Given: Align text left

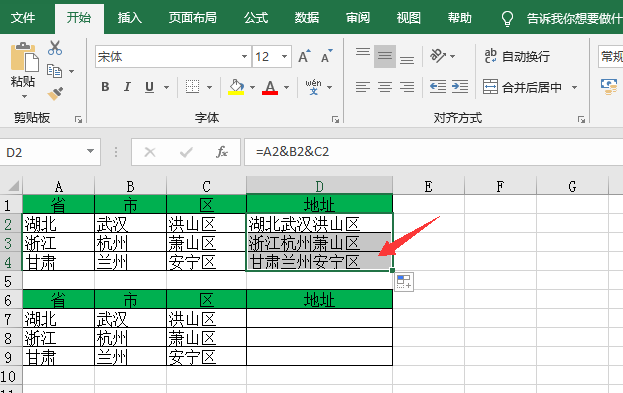Looking at the screenshot, I should point(362,87).
